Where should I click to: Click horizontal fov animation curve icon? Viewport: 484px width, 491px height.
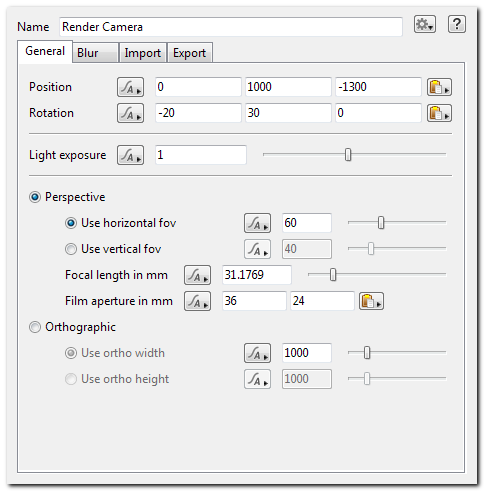point(257,223)
